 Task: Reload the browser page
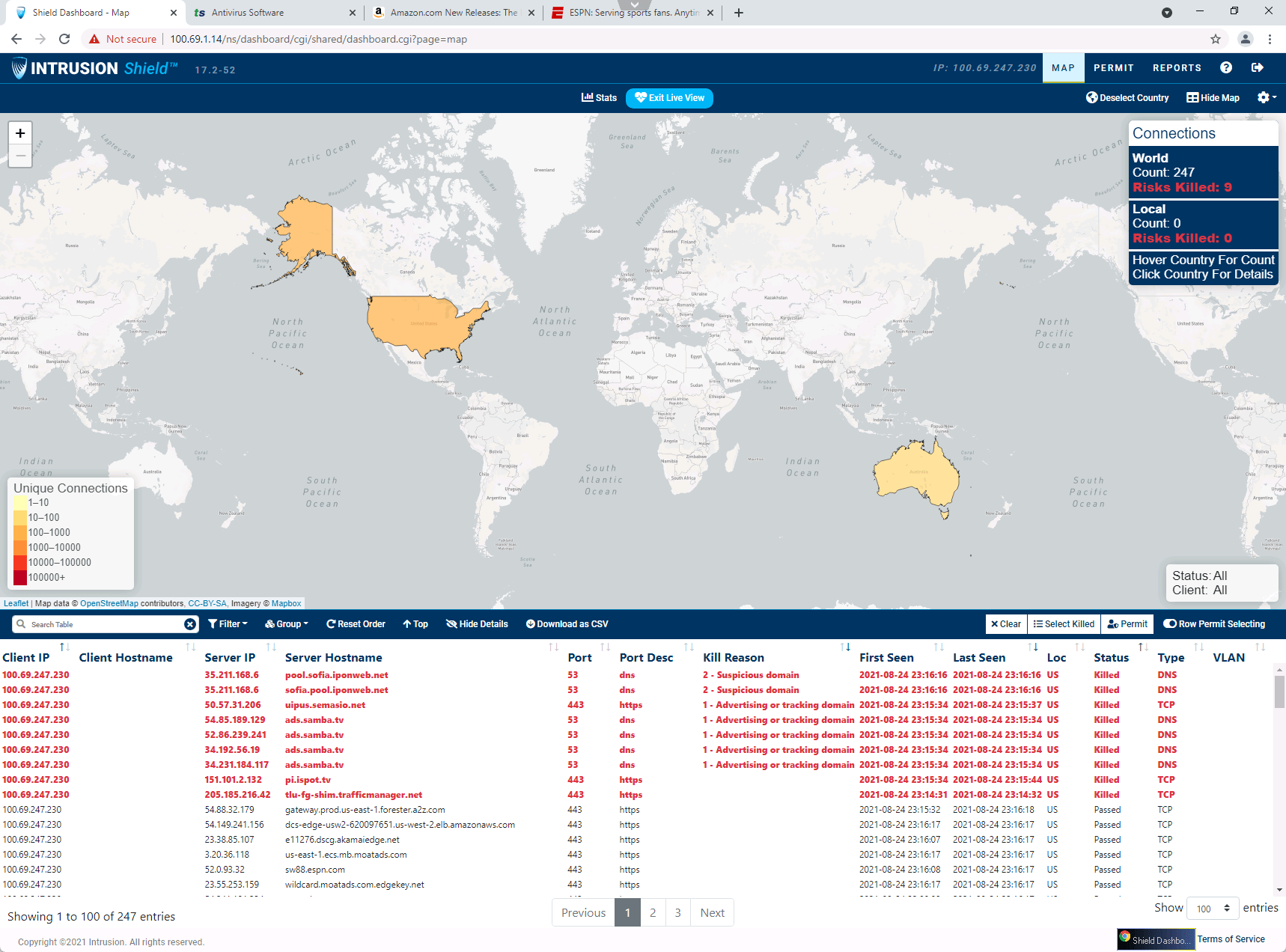point(64,39)
